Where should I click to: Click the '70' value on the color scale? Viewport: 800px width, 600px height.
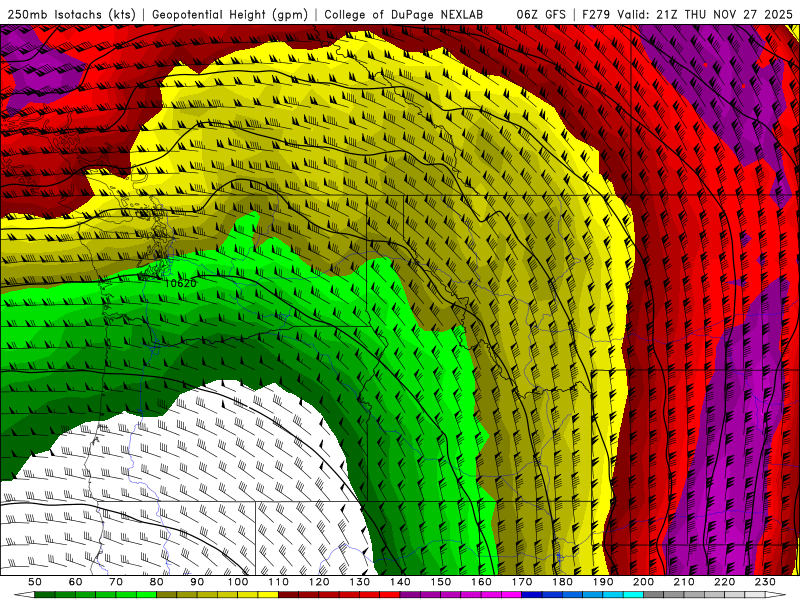116,582
